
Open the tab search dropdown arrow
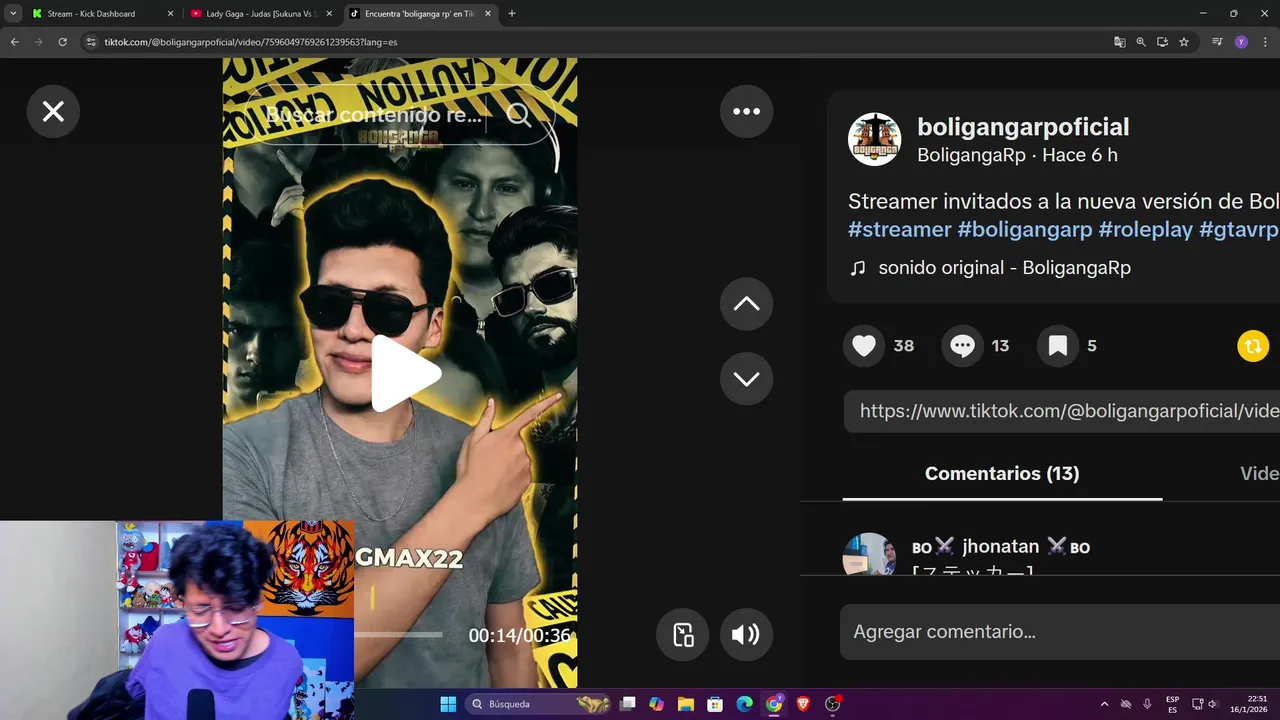tap(13, 14)
